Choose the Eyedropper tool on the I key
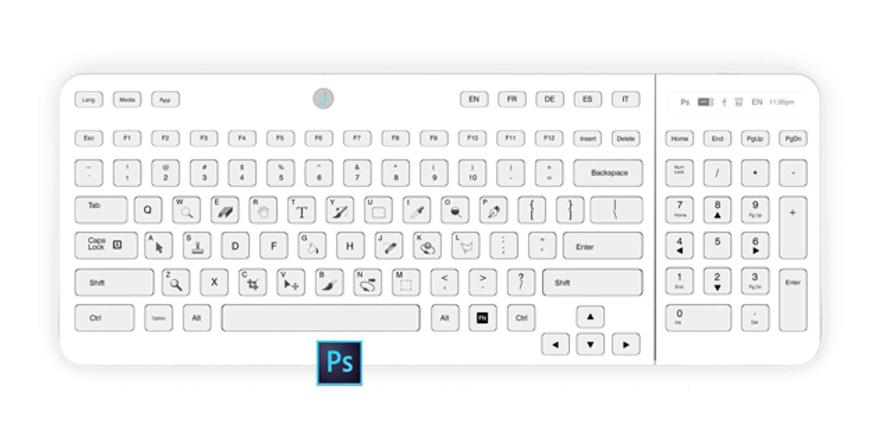 point(417,210)
